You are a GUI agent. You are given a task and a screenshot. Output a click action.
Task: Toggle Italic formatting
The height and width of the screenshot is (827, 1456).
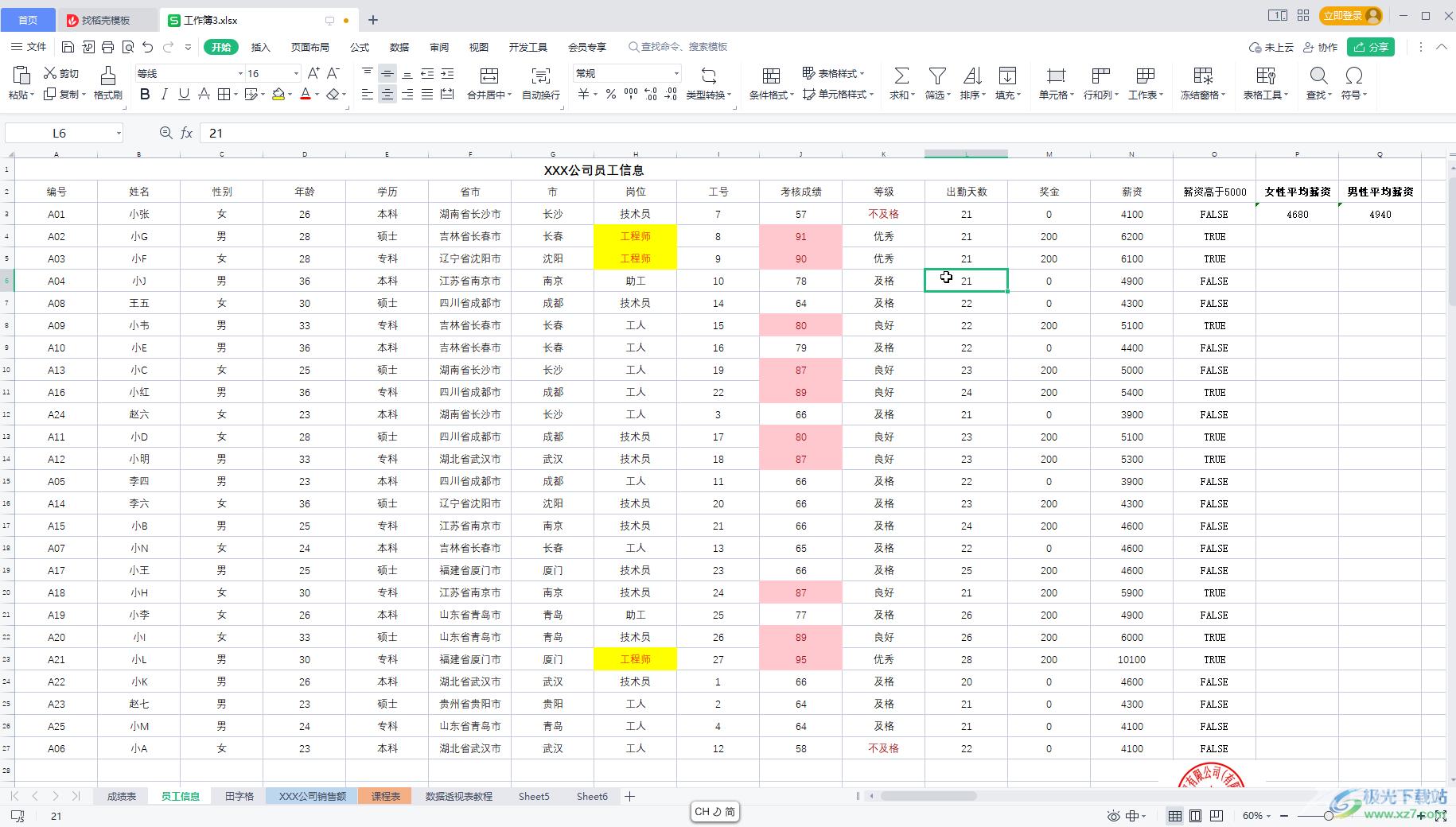164,94
